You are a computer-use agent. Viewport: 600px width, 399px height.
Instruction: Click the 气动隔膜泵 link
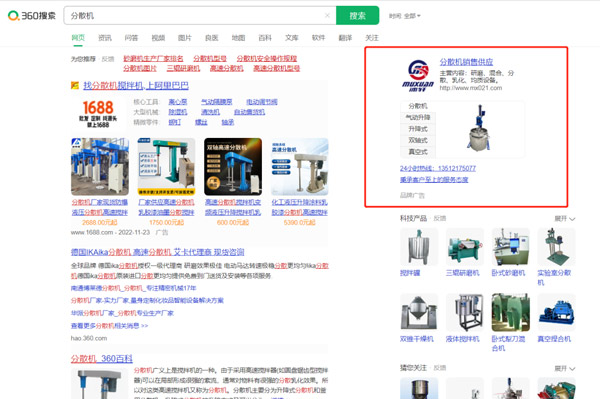pos(217,102)
